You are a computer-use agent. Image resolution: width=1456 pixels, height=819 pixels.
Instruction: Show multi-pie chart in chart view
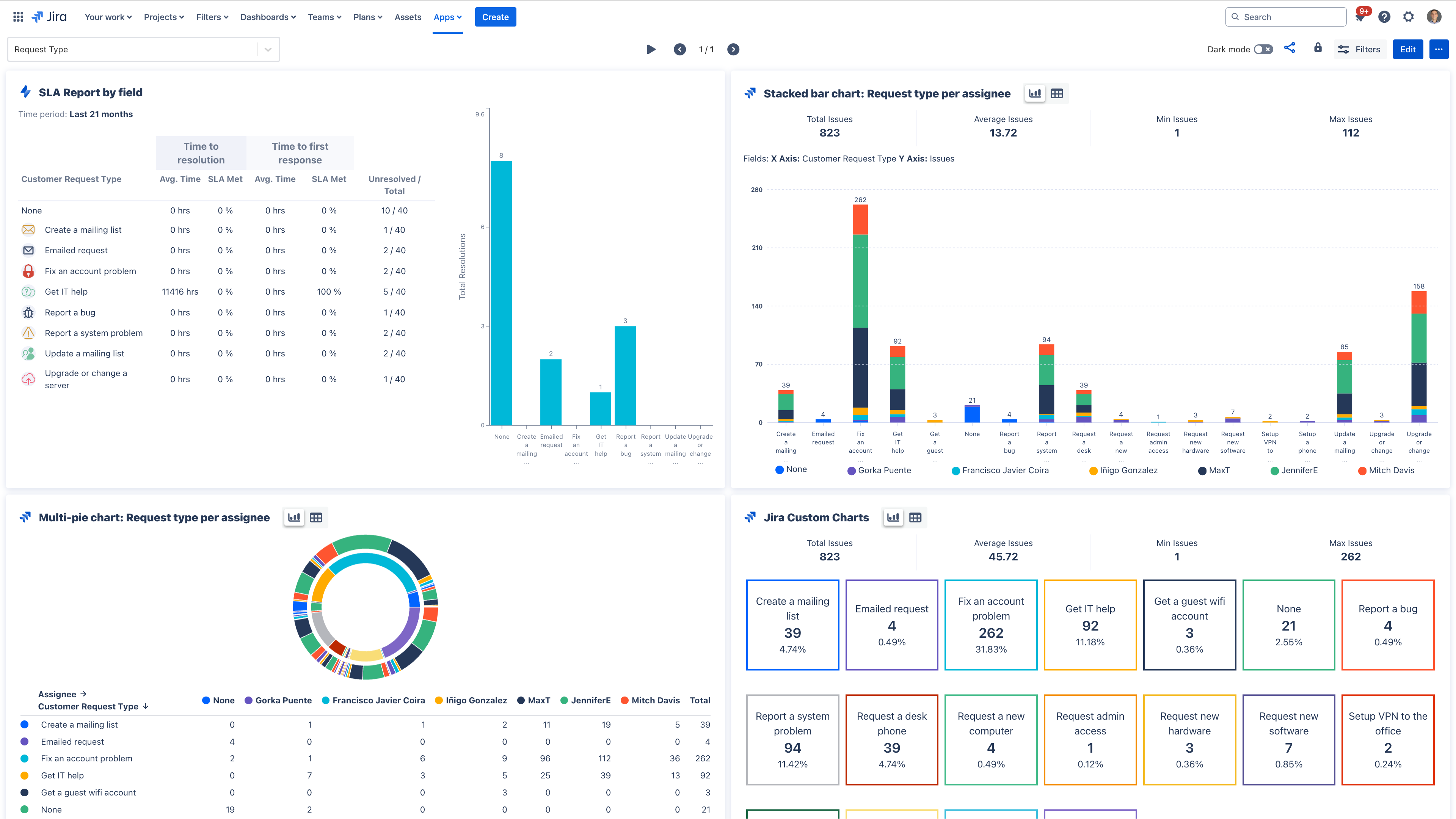click(x=294, y=518)
